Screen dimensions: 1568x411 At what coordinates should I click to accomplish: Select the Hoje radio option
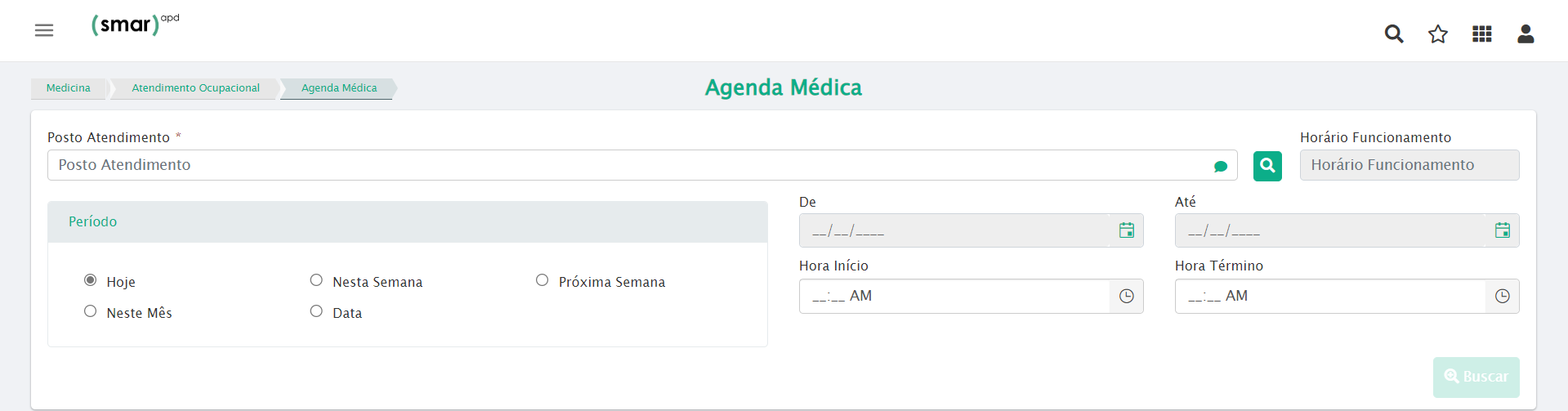point(91,280)
